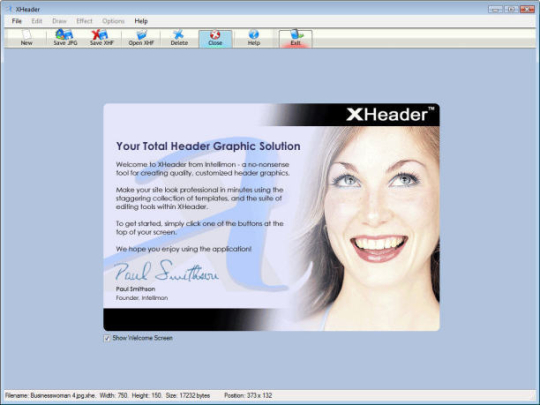
Task: Click the Save JPG toolbar icon
Action: 65,38
